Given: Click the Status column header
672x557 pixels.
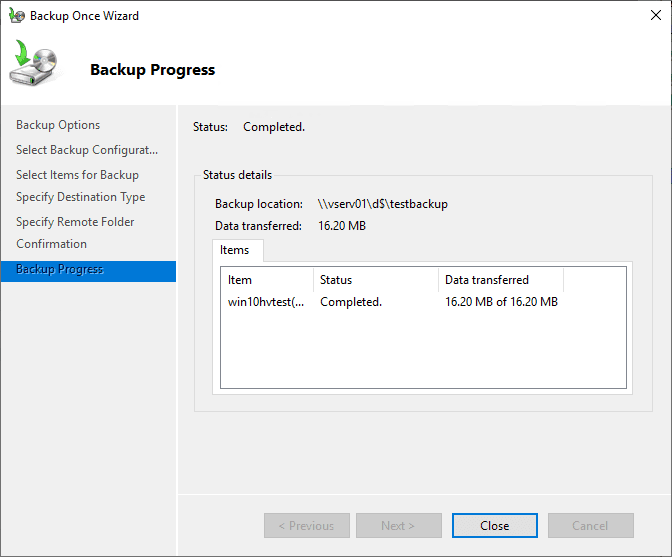Looking at the screenshot, I should pyautogui.click(x=376, y=280).
